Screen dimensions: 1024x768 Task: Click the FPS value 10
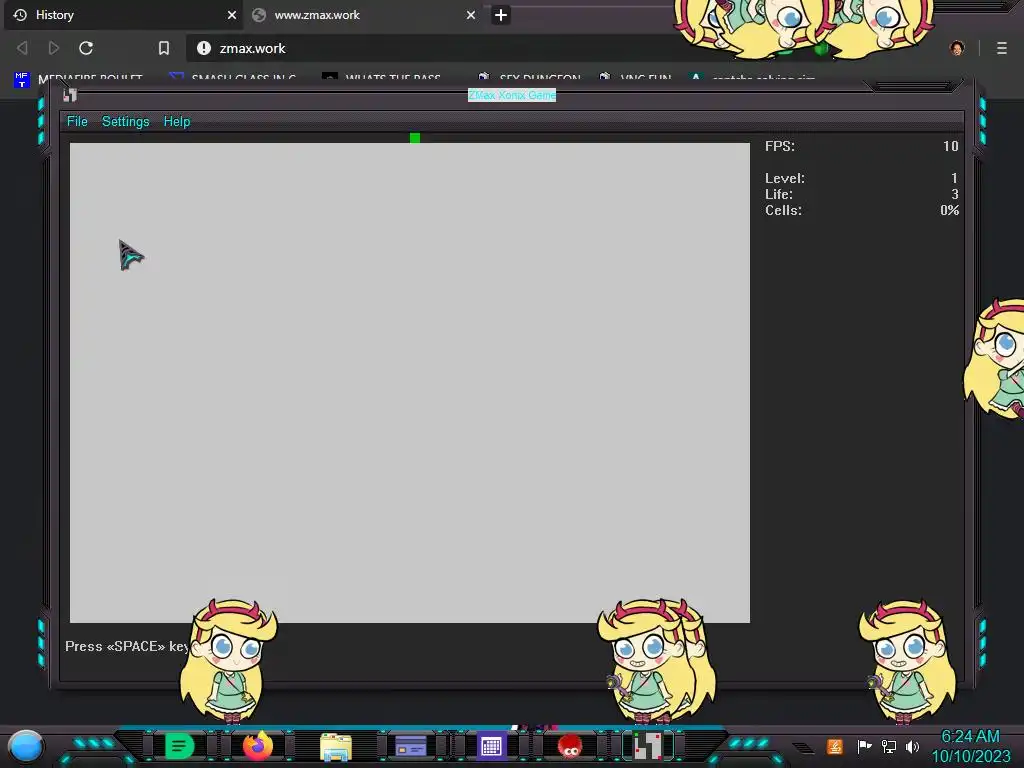point(951,146)
